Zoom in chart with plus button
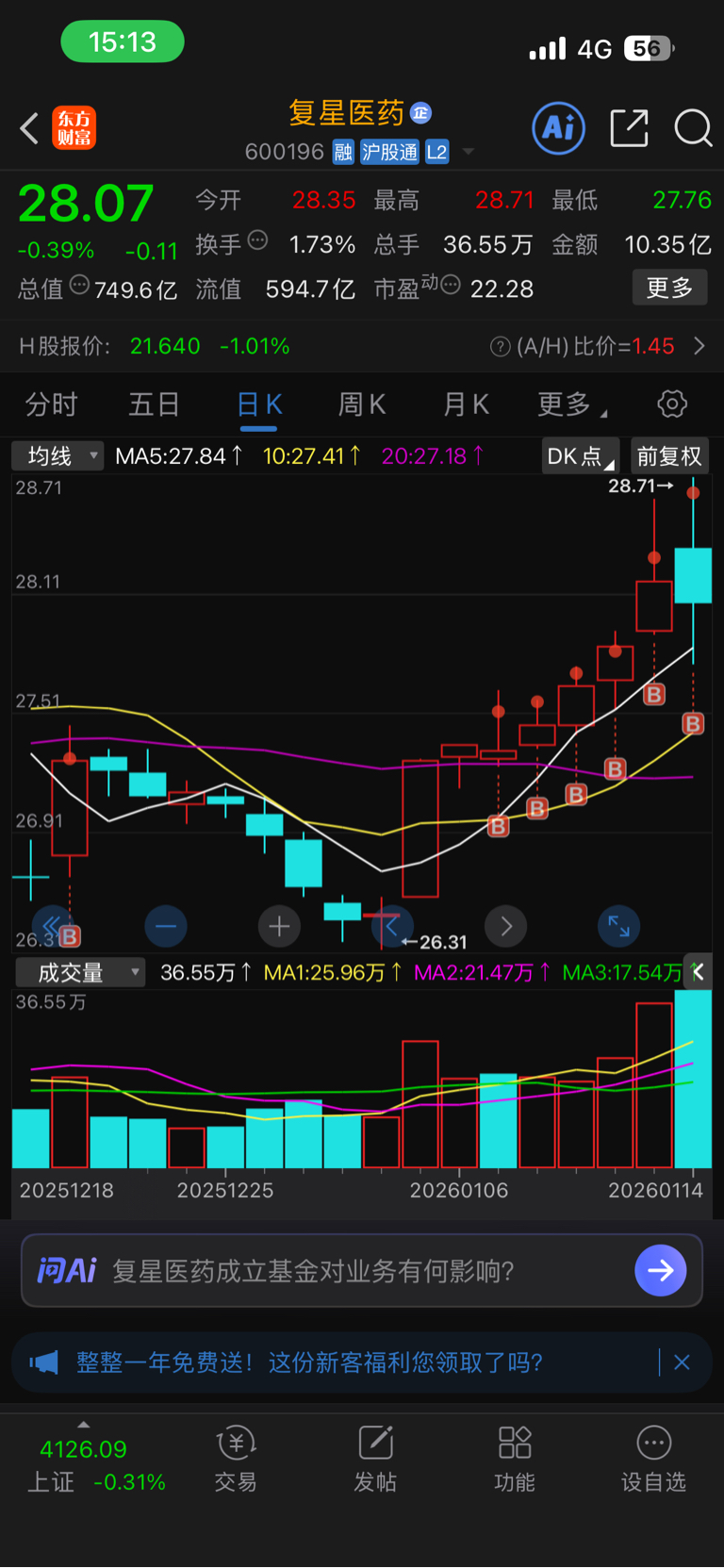The image size is (724, 1568). [279, 927]
